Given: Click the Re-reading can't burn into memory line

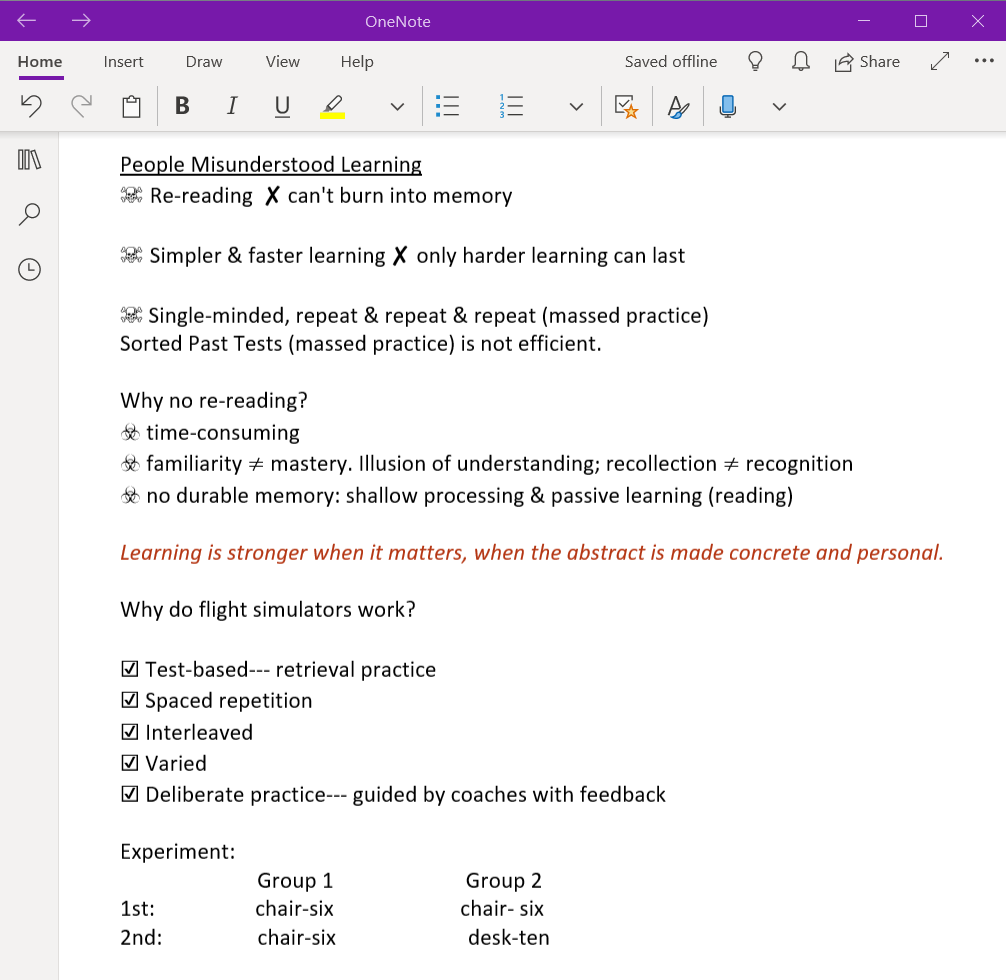Looking at the screenshot, I should coord(316,196).
